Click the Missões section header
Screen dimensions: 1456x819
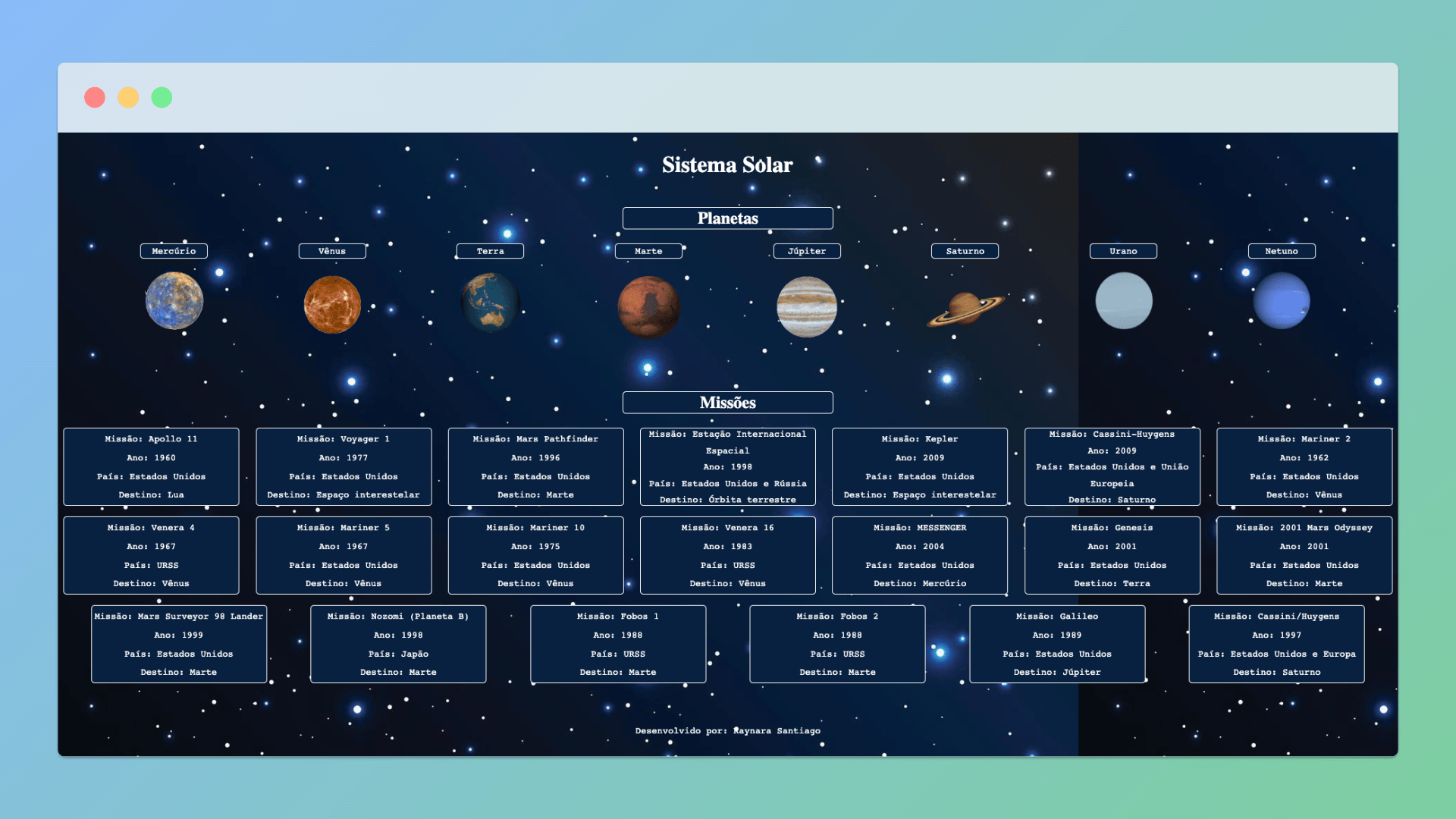coord(727,403)
